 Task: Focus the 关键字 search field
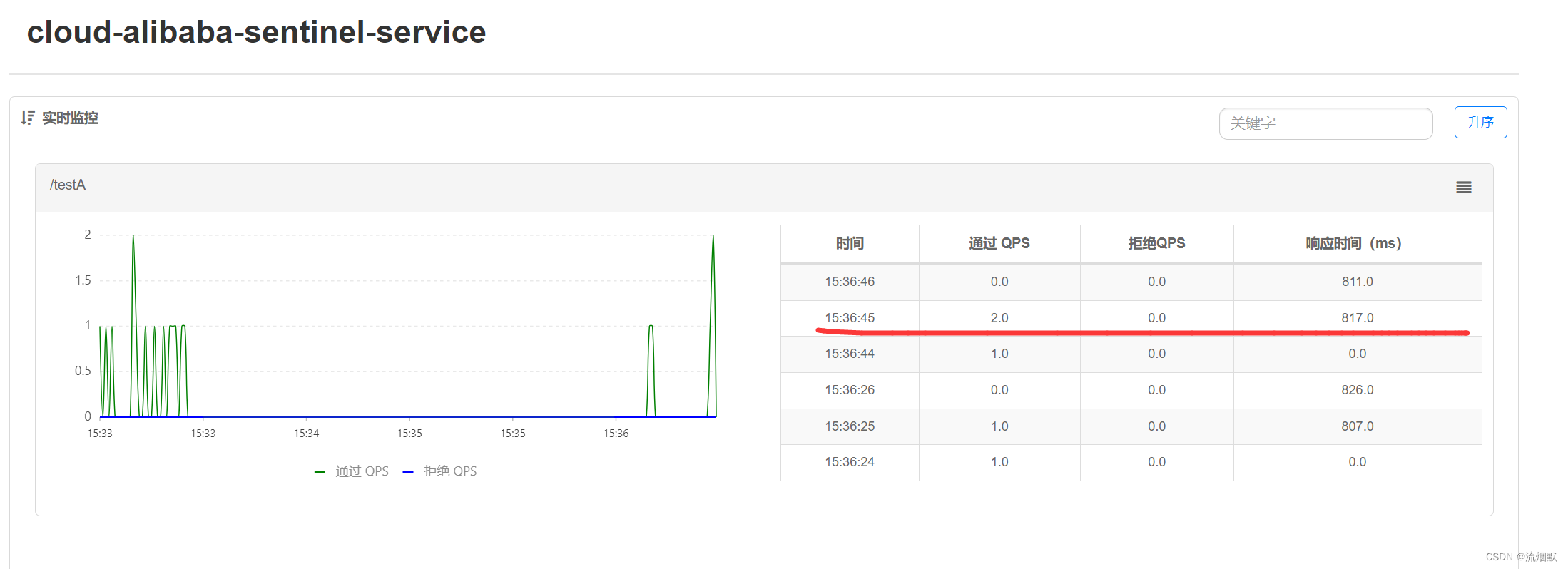click(1325, 123)
